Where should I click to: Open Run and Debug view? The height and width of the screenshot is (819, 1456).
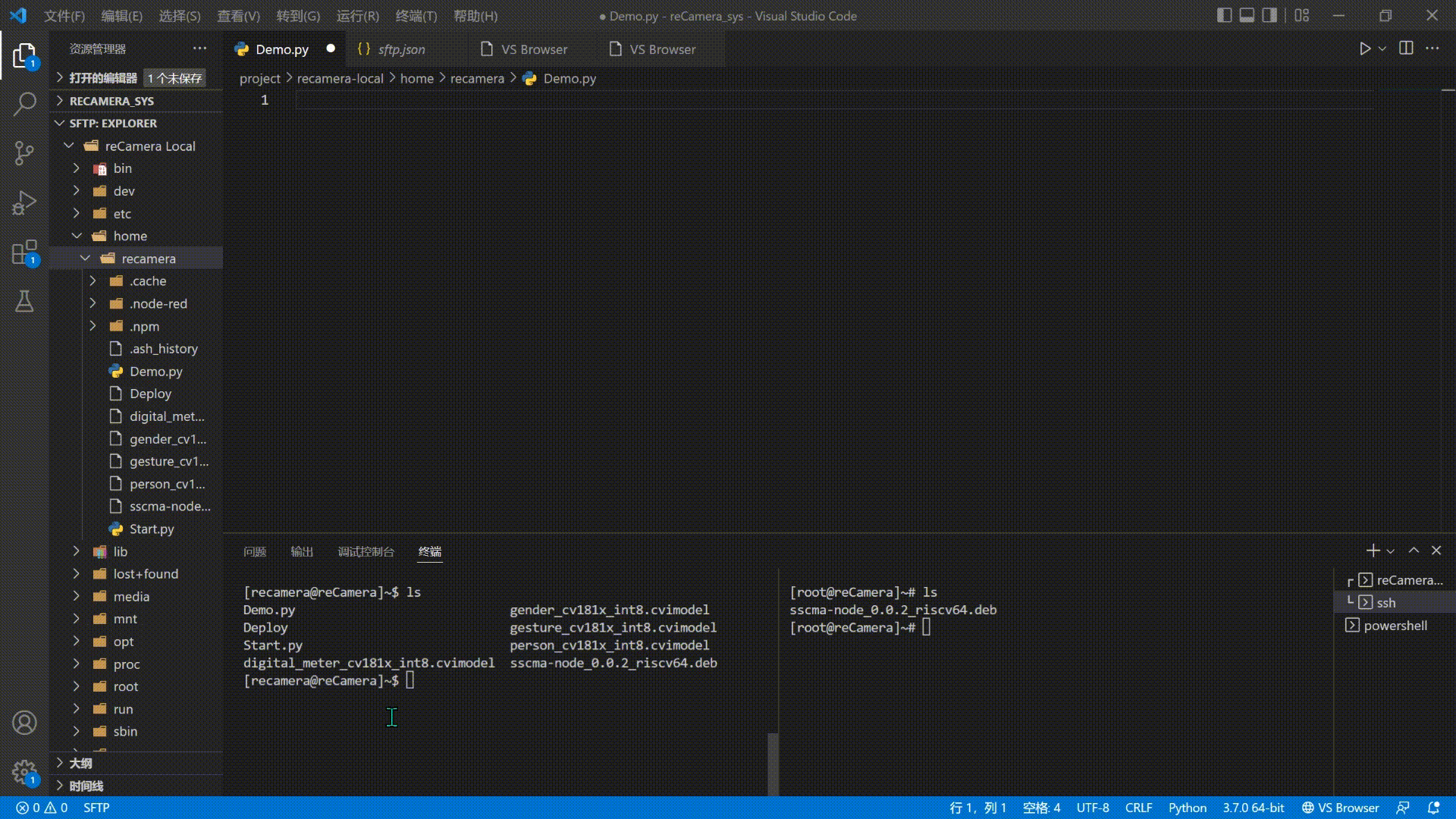click(24, 203)
